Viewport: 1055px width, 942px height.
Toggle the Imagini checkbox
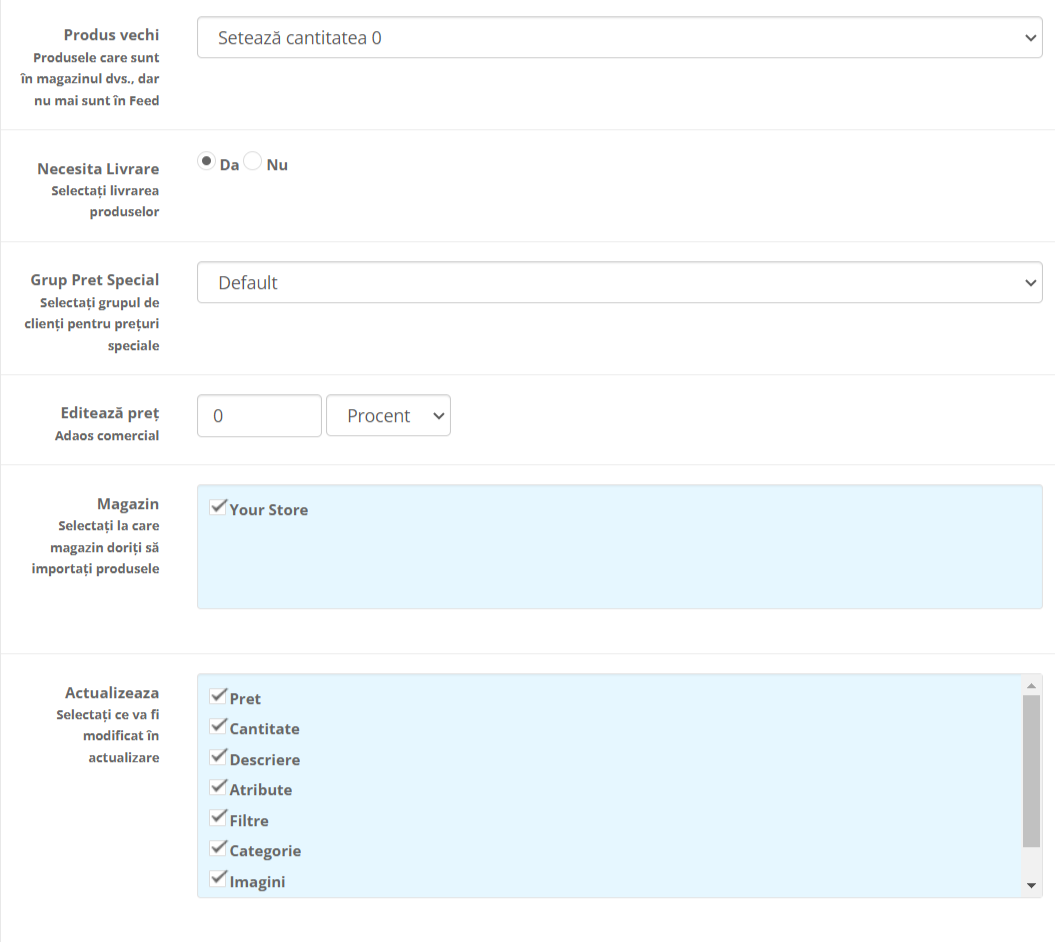pos(218,879)
